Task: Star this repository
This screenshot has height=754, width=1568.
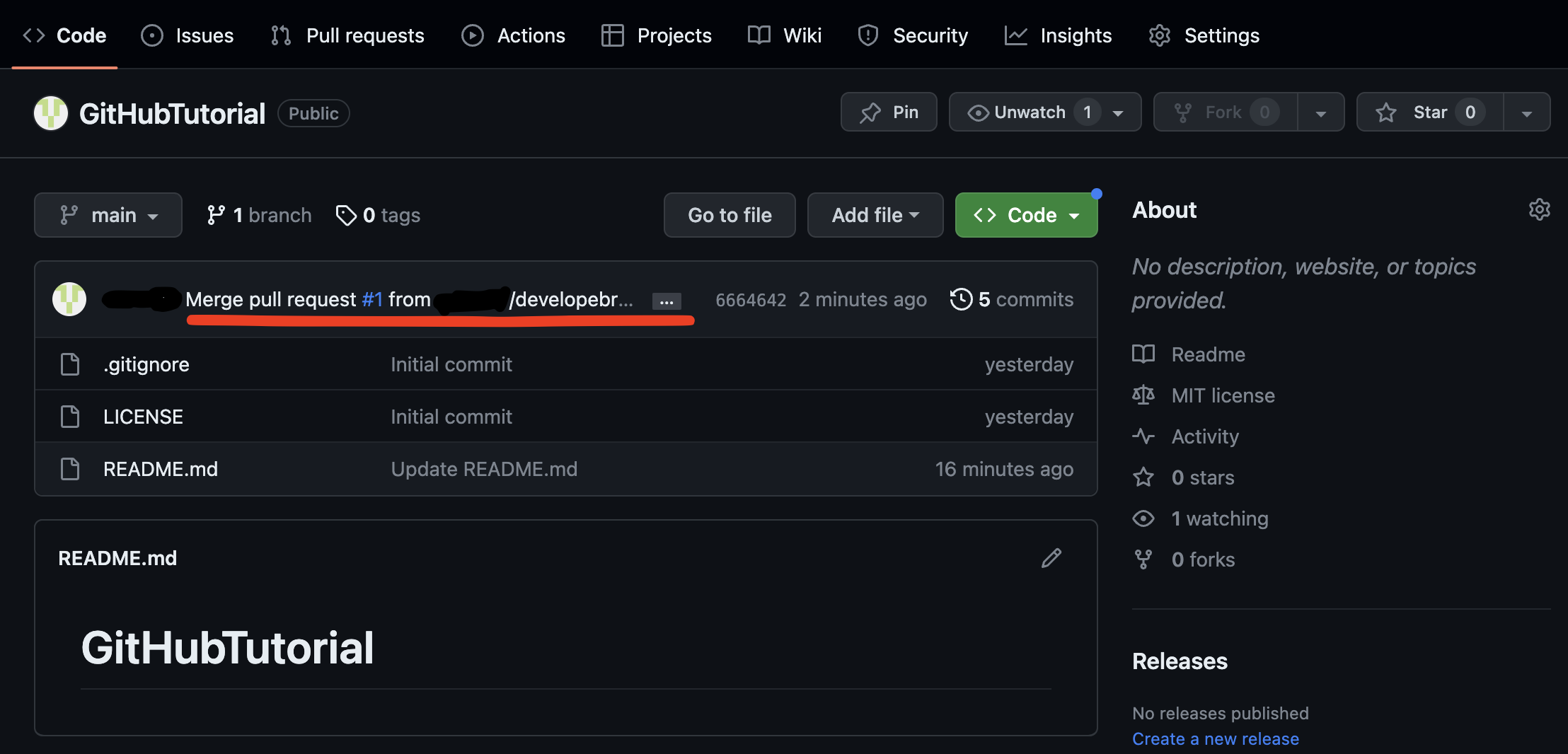Action: point(1429,112)
